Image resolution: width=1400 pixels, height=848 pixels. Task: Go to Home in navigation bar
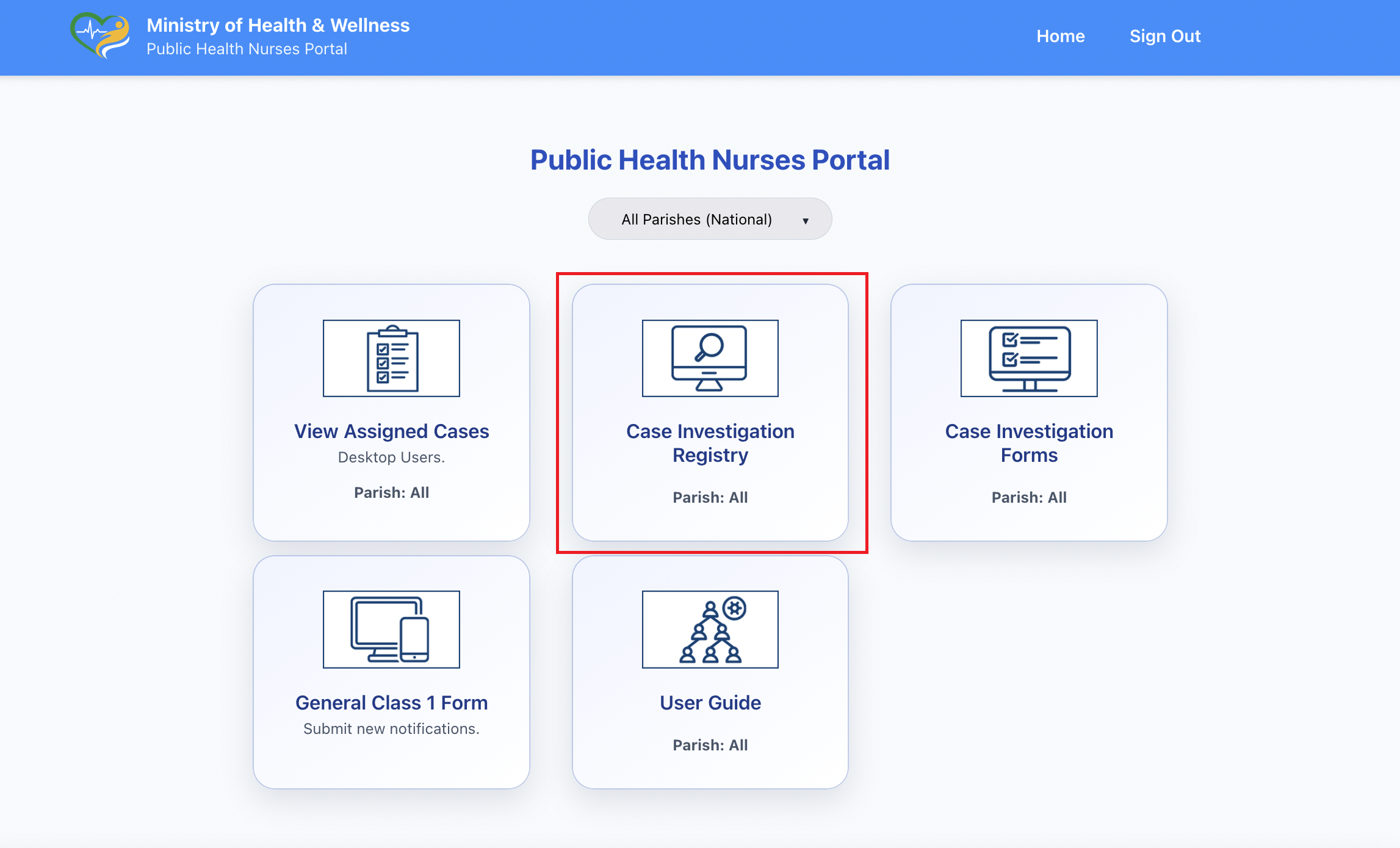[x=1060, y=36]
